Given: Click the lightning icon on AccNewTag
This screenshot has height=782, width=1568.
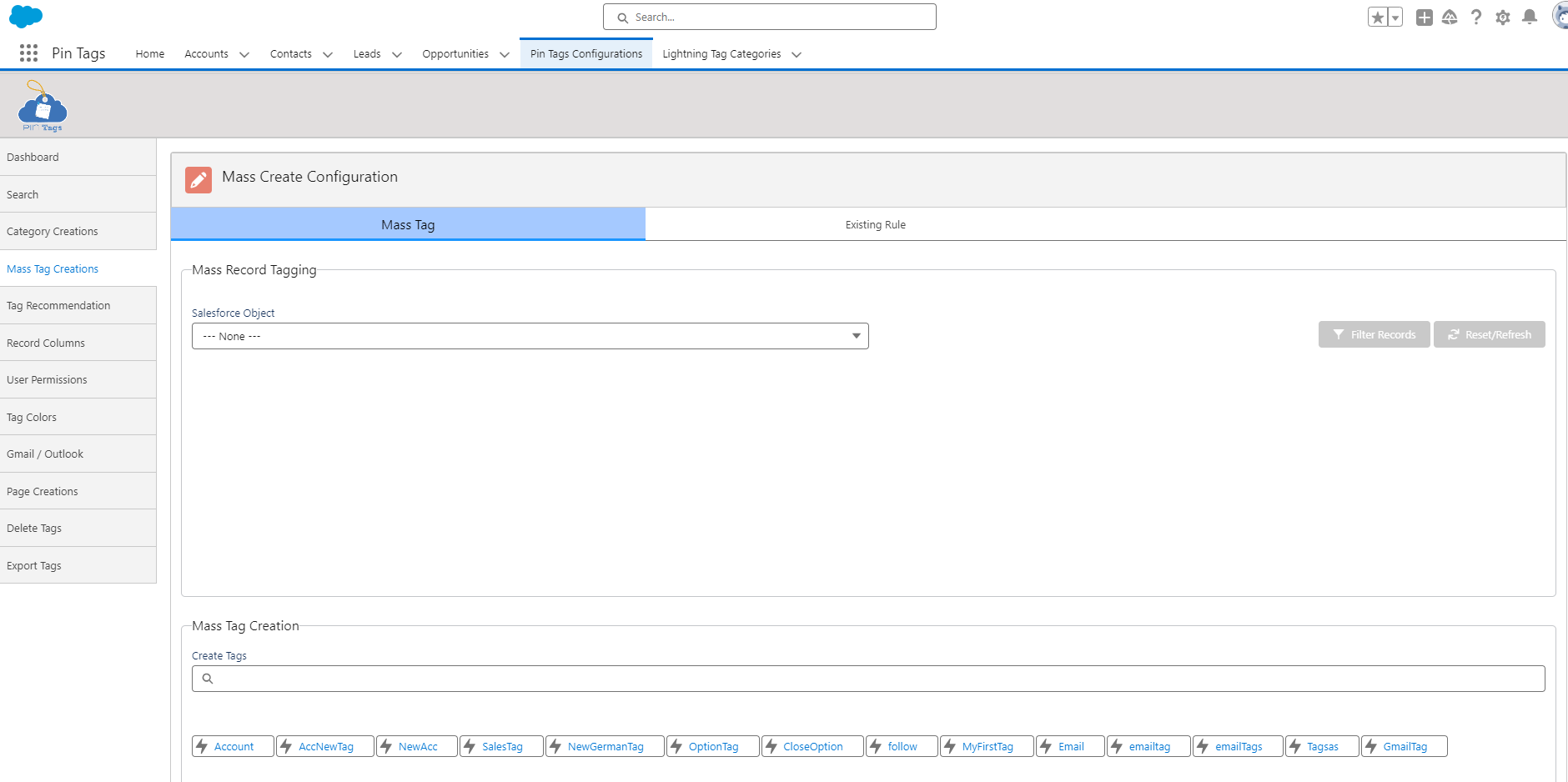Looking at the screenshot, I should tap(286, 746).
